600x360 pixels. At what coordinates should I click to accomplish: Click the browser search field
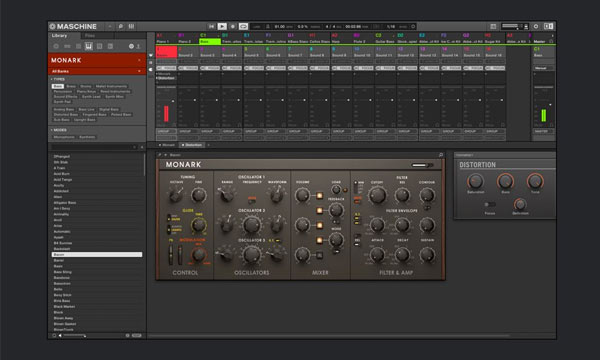tap(94, 147)
